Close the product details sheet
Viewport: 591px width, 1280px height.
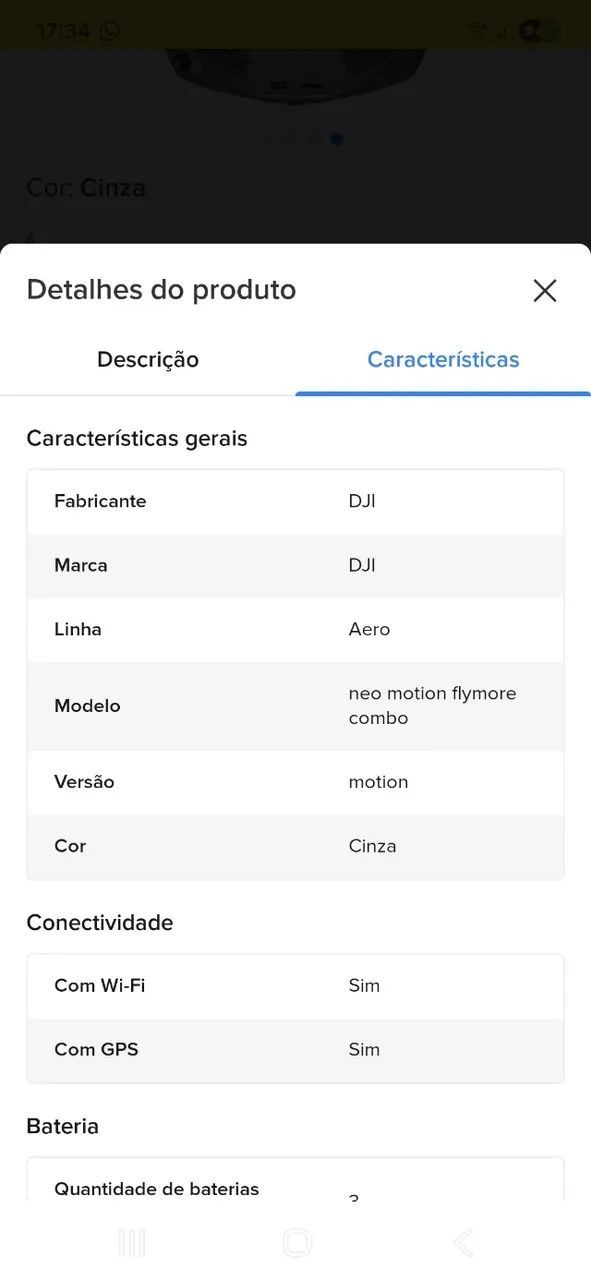[x=545, y=290]
